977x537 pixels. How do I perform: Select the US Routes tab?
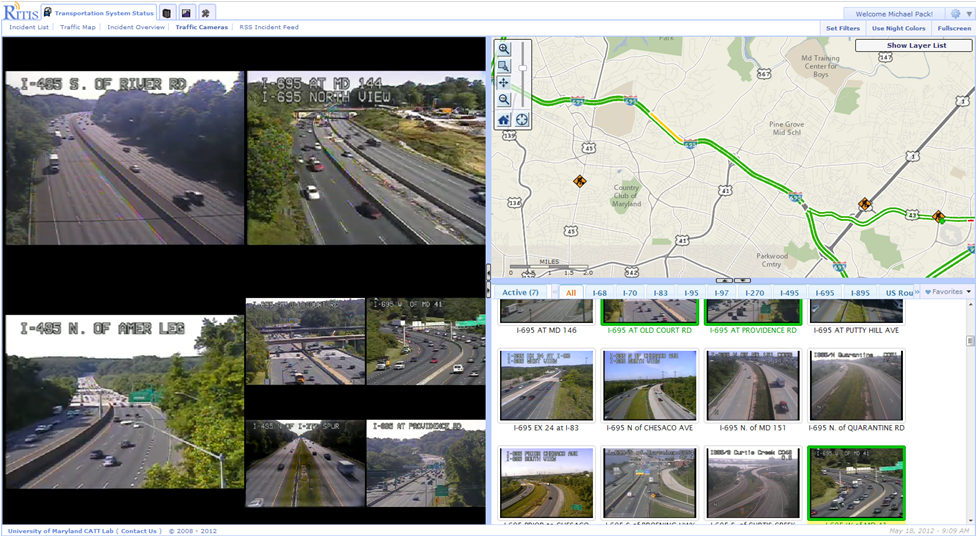[897, 293]
